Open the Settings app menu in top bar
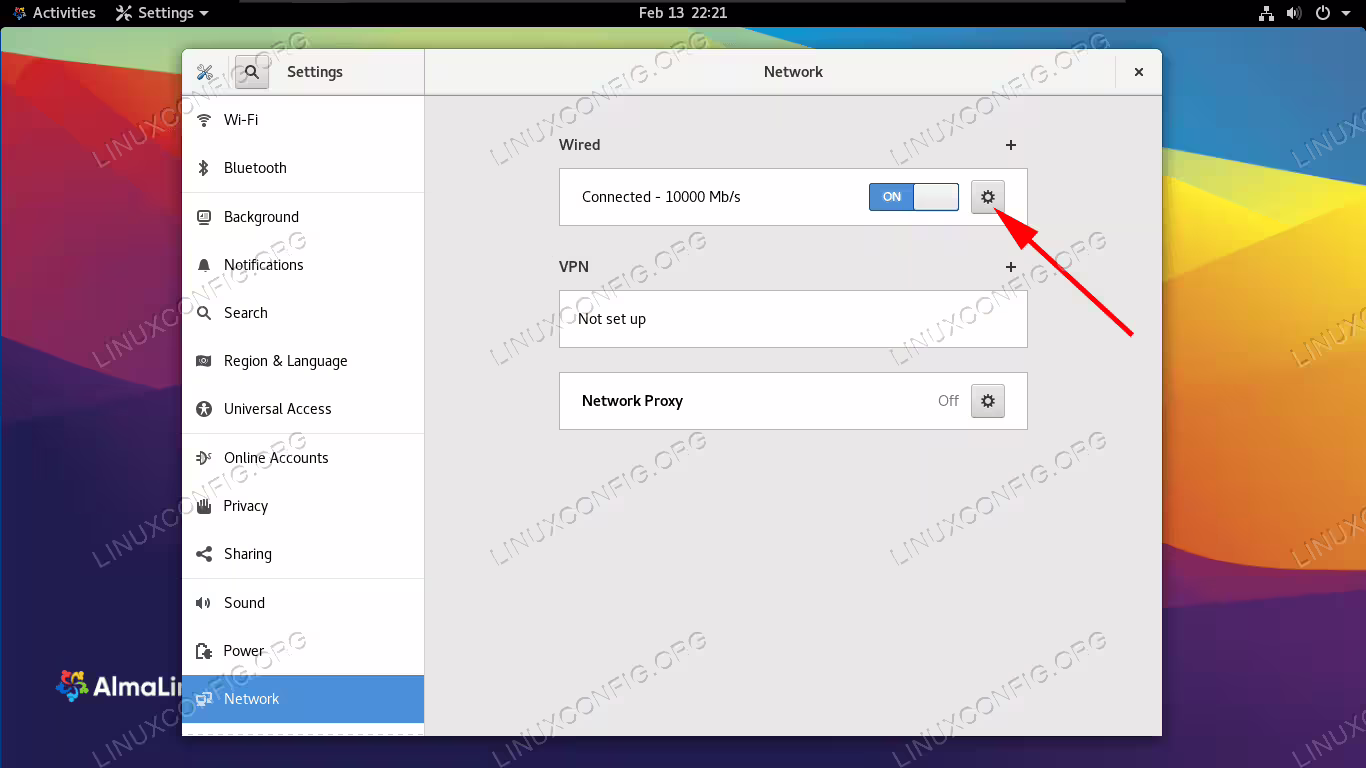Viewport: 1366px width, 768px height. coord(162,13)
